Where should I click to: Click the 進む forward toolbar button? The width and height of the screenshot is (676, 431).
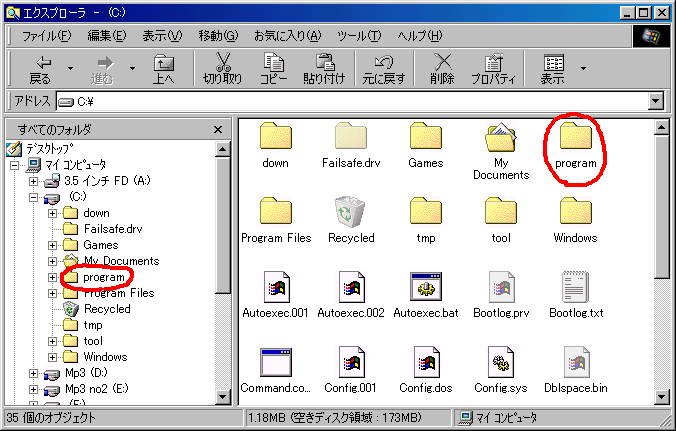[x=102, y=69]
